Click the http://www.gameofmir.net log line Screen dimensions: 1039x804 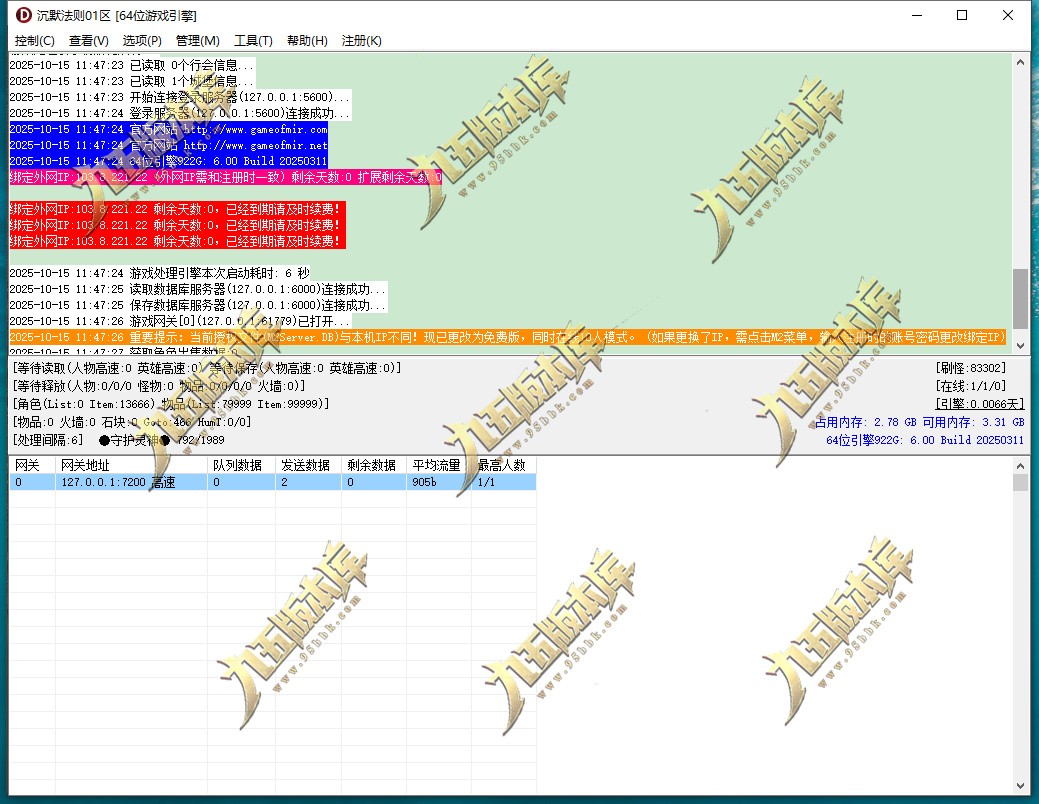(168, 145)
